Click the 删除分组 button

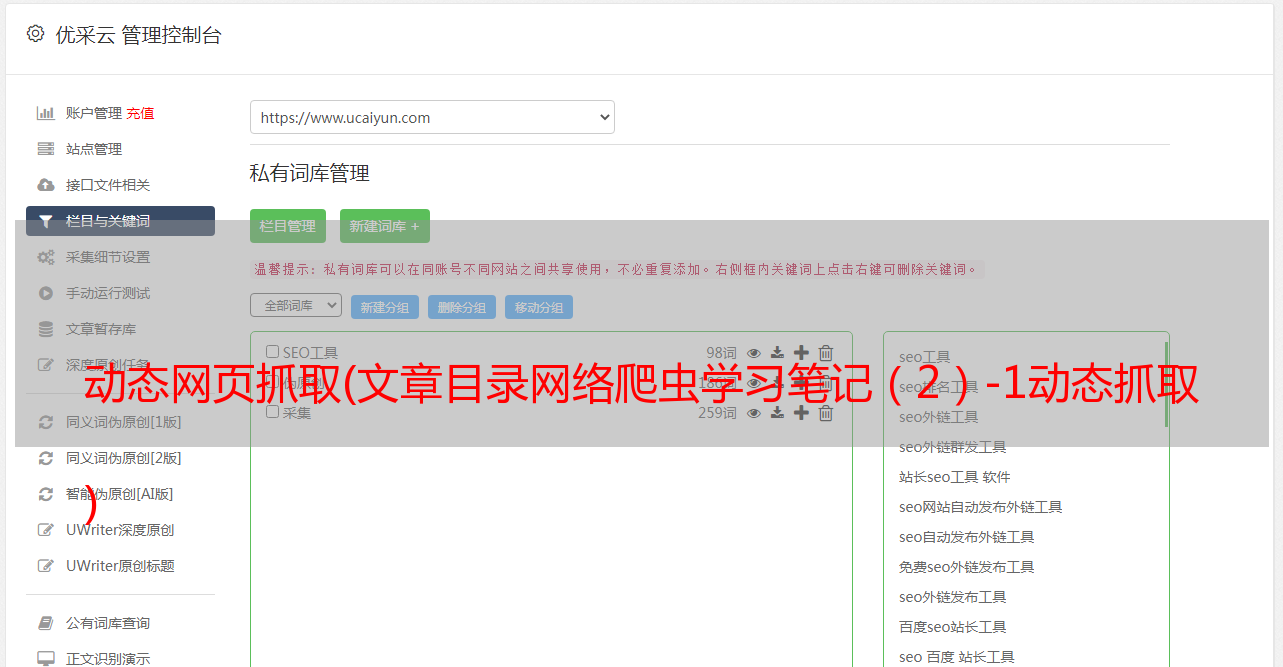click(462, 307)
